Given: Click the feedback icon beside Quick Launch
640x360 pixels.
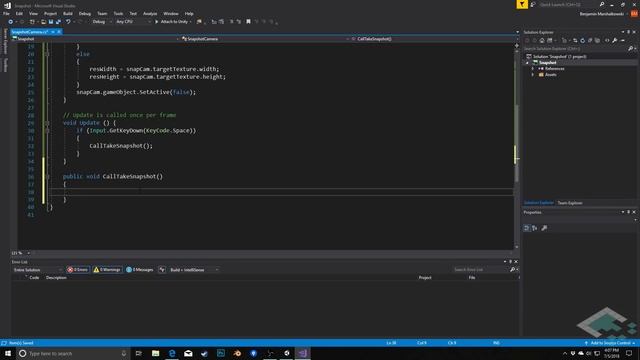Looking at the screenshot, I should pyautogui.click(x=533, y=4).
